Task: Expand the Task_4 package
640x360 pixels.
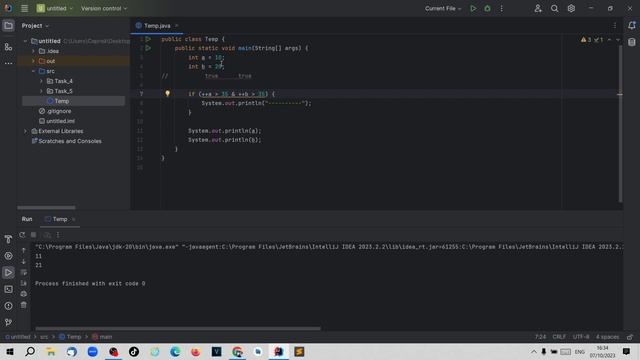Action: pyautogui.click(x=41, y=81)
